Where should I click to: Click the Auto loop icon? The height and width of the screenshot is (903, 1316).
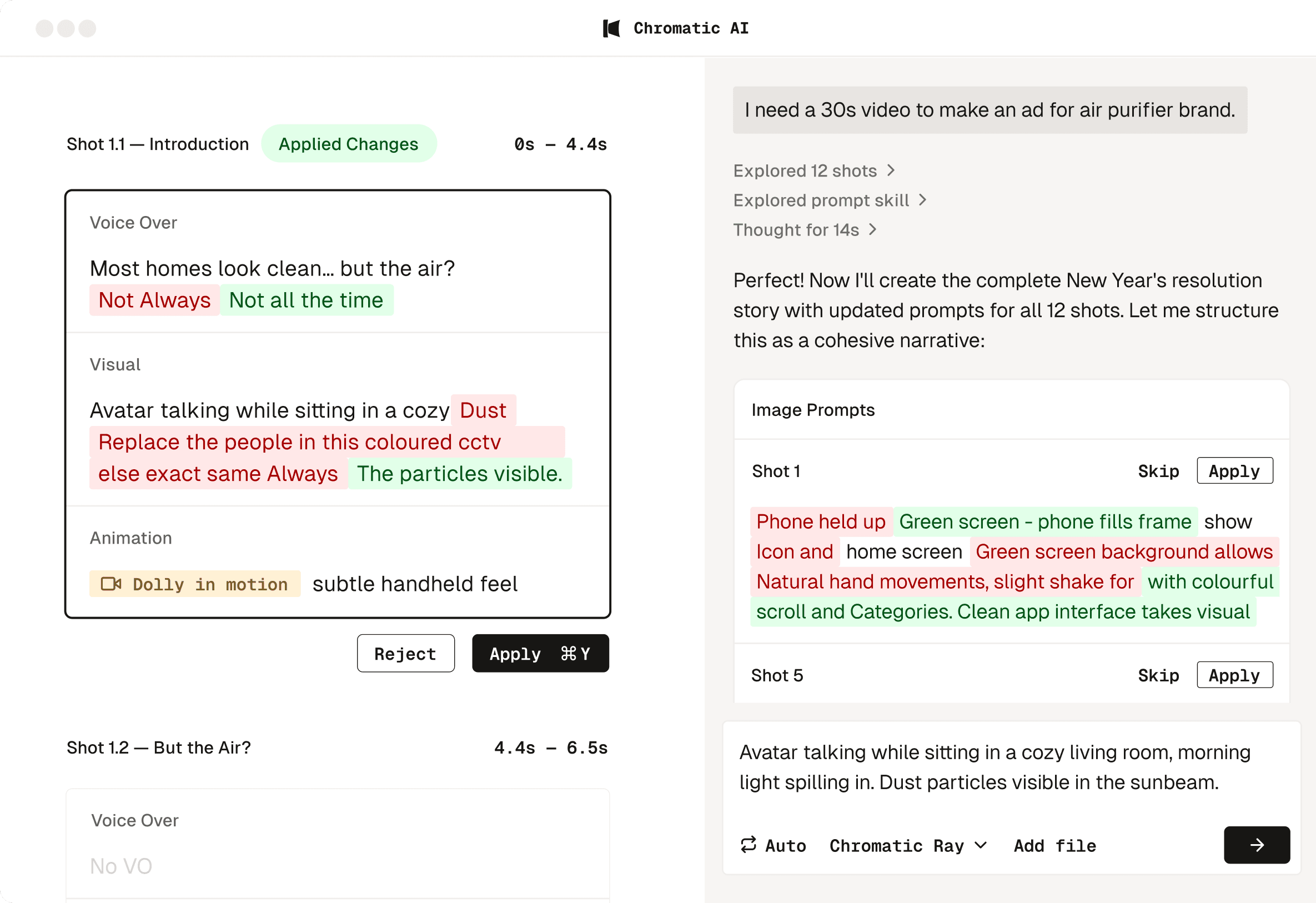coord(748,845)
